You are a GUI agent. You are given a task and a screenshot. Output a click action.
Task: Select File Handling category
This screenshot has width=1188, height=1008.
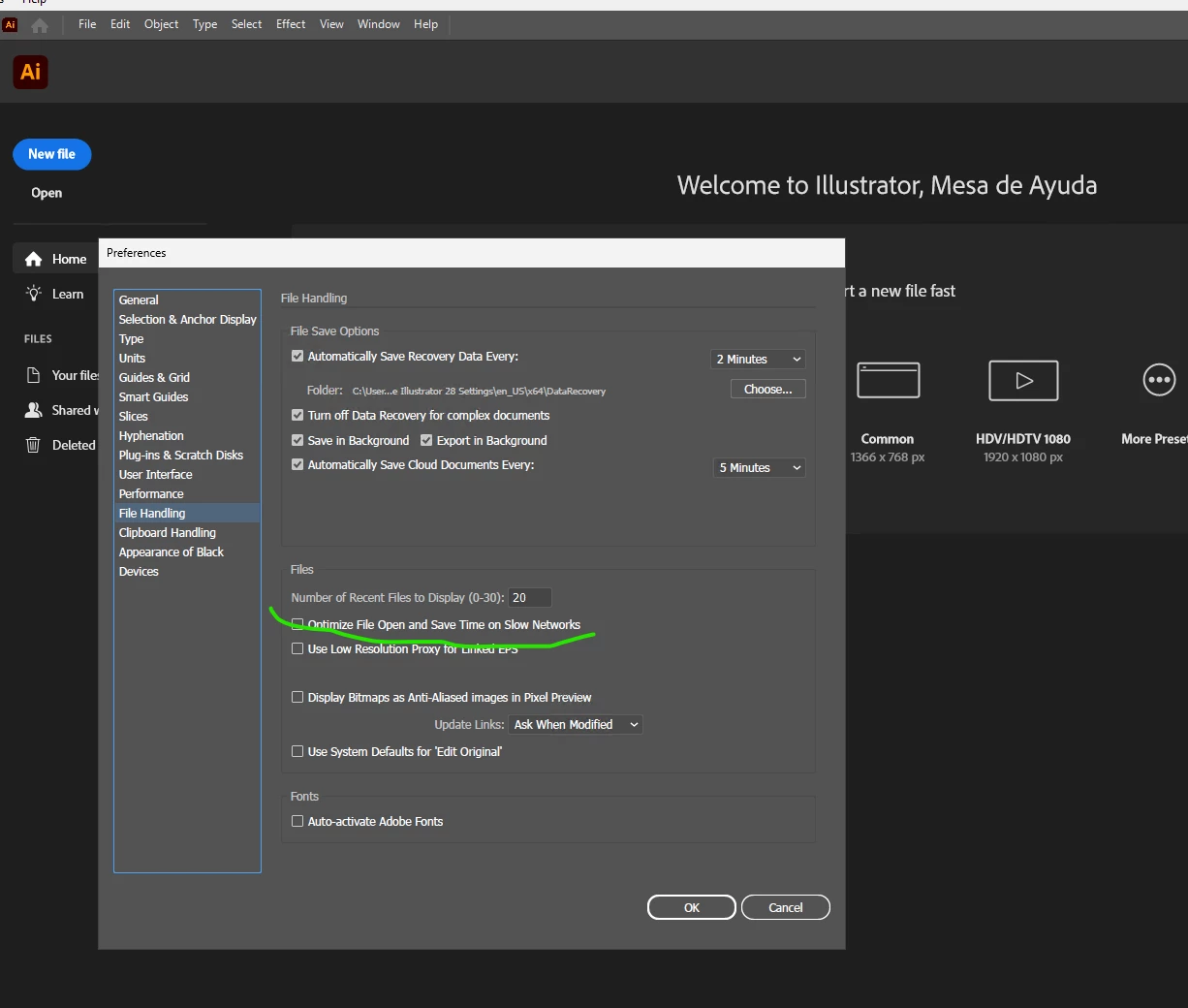coord(187,513)
